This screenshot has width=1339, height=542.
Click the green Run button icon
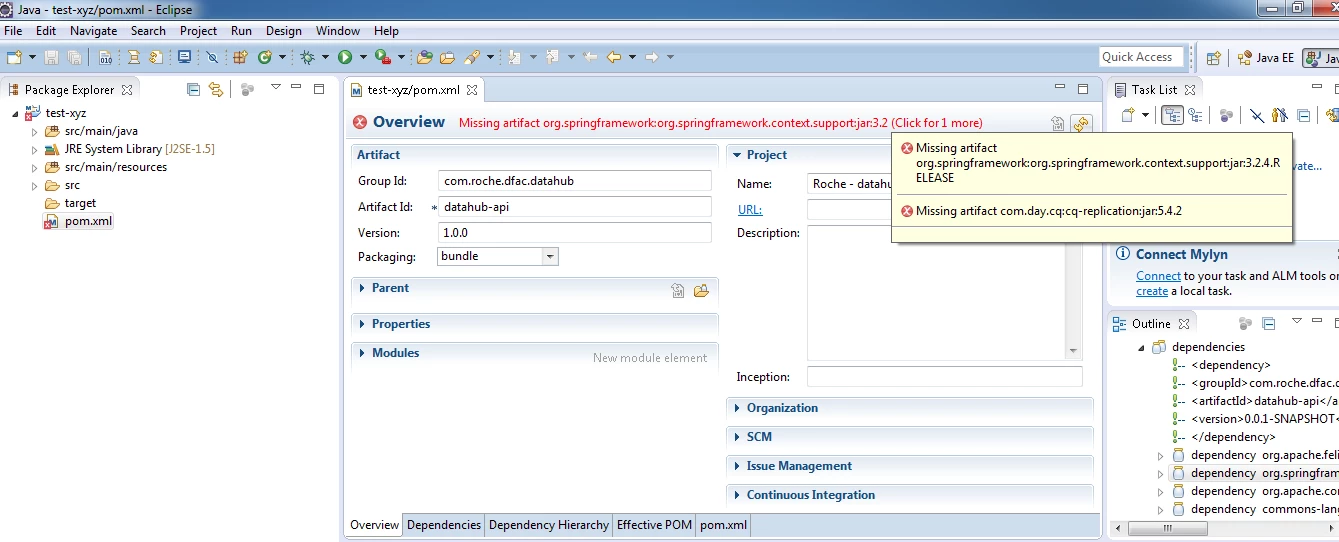click(x=345, y=58)
